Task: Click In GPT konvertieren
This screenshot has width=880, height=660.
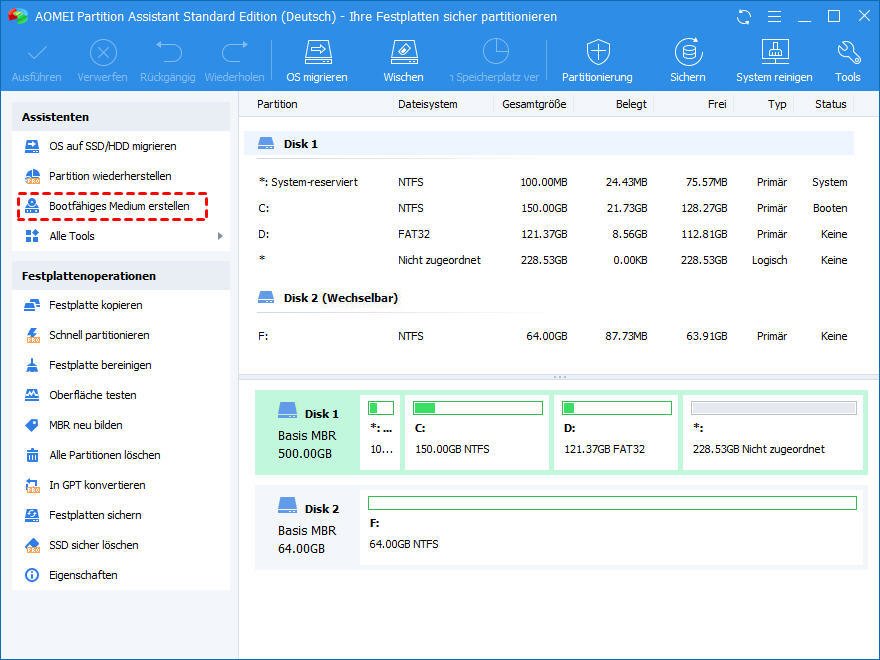Action: 121,485
